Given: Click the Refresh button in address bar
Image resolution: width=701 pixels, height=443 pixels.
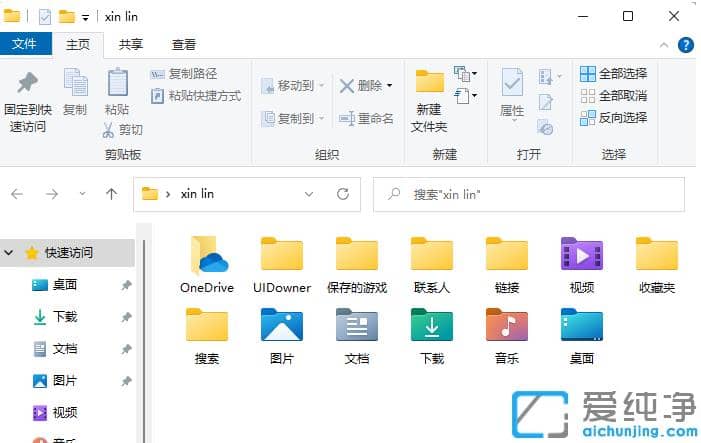Looking at the screenshot, I should (343, 194).
